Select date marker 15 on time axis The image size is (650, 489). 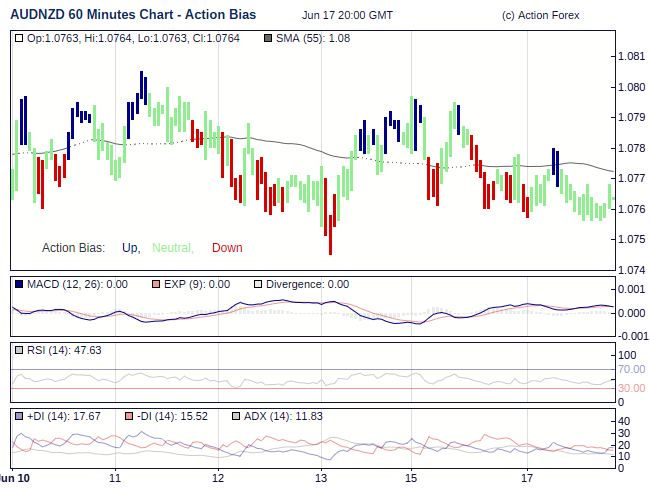410,477
